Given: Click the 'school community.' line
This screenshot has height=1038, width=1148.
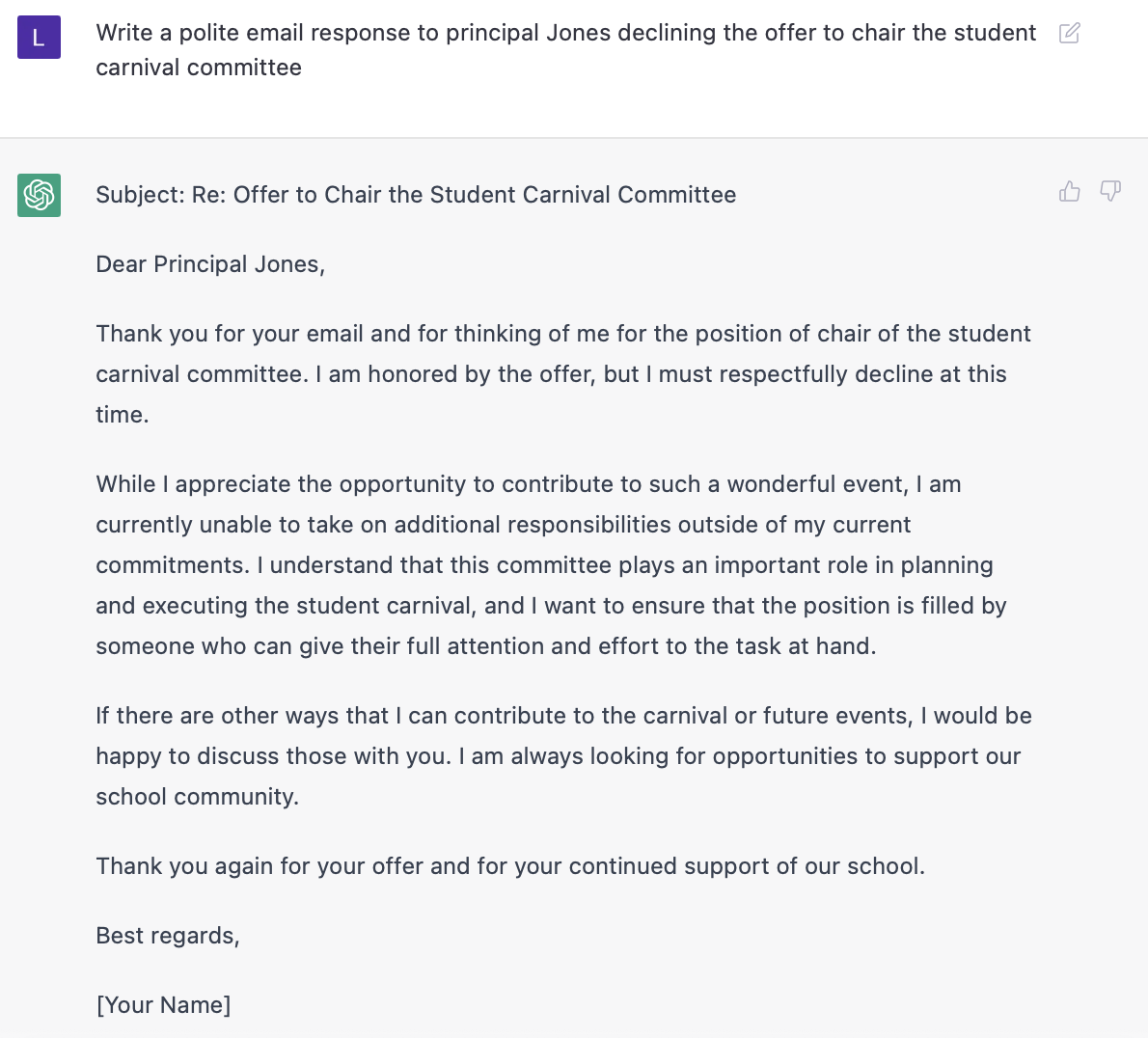Looking at the screenshot, I should 197,797.
